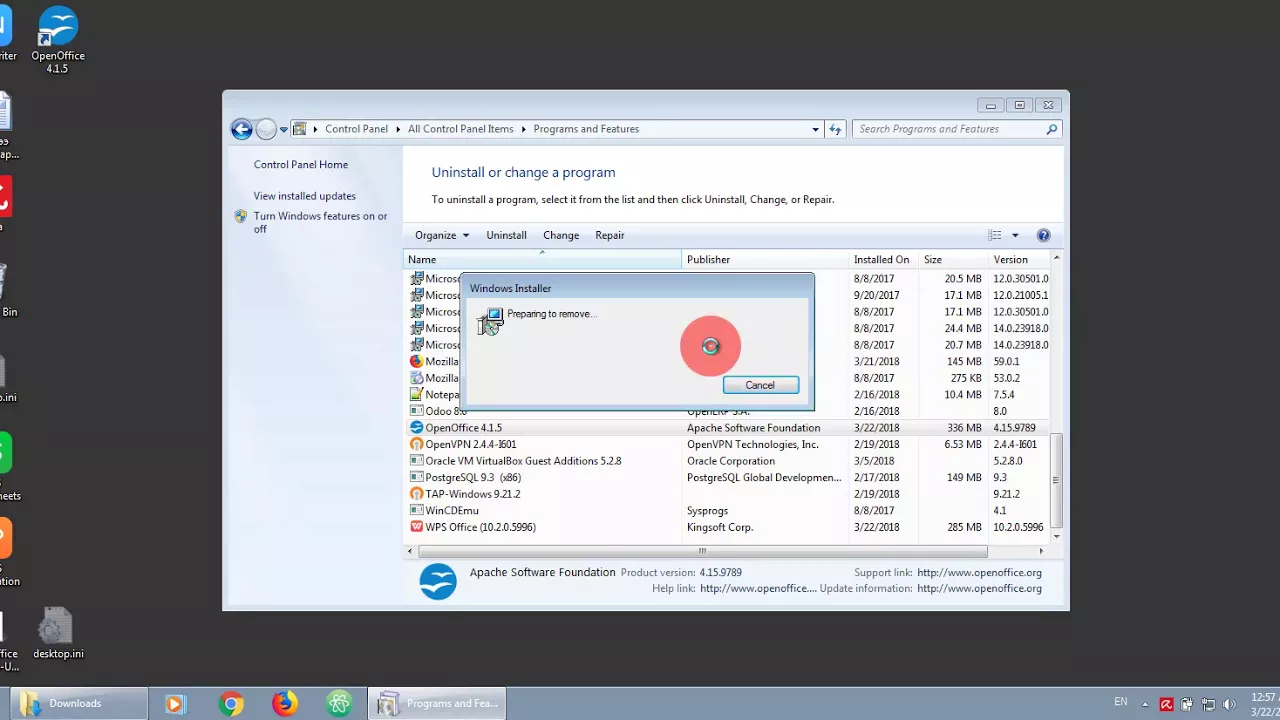The height and width of the screenshot is (720, 1280).
Task: Select the 336 MB size cell
Action: (964, 428)
